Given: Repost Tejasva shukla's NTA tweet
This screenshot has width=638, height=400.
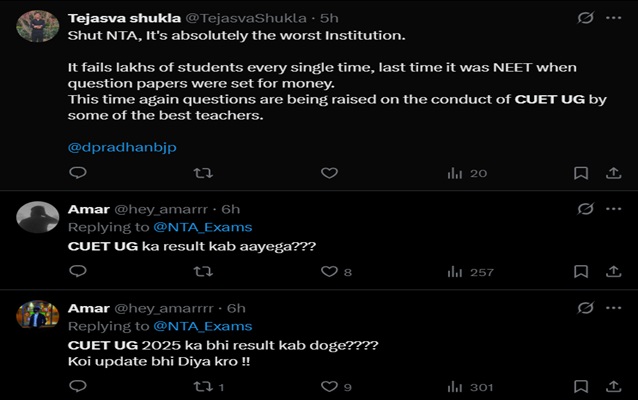Looking at the screenshot, I should tap(203, 173).
